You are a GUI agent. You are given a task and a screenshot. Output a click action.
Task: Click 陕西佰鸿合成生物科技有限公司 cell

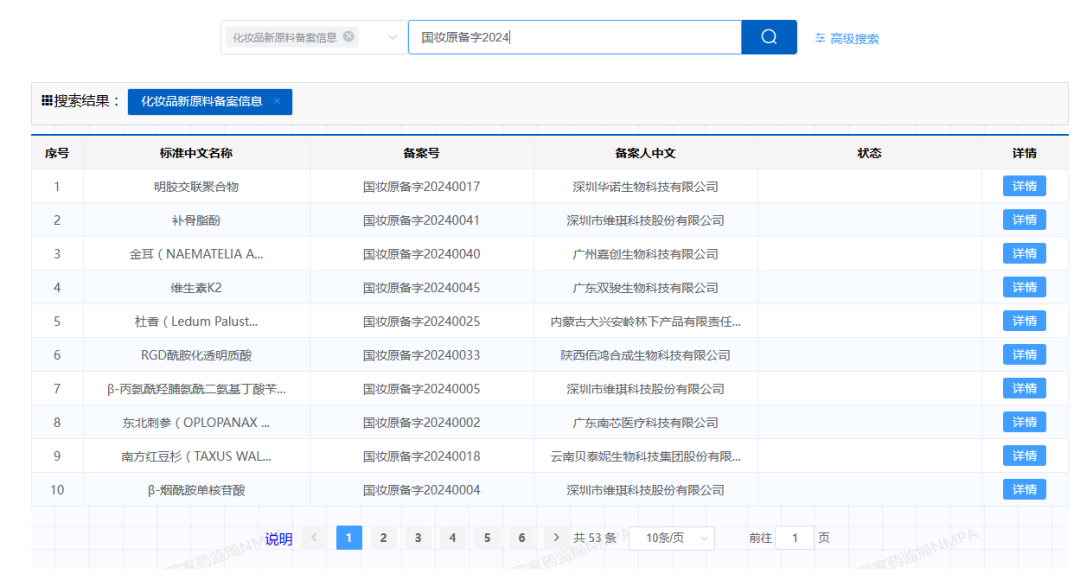(645, 355)
